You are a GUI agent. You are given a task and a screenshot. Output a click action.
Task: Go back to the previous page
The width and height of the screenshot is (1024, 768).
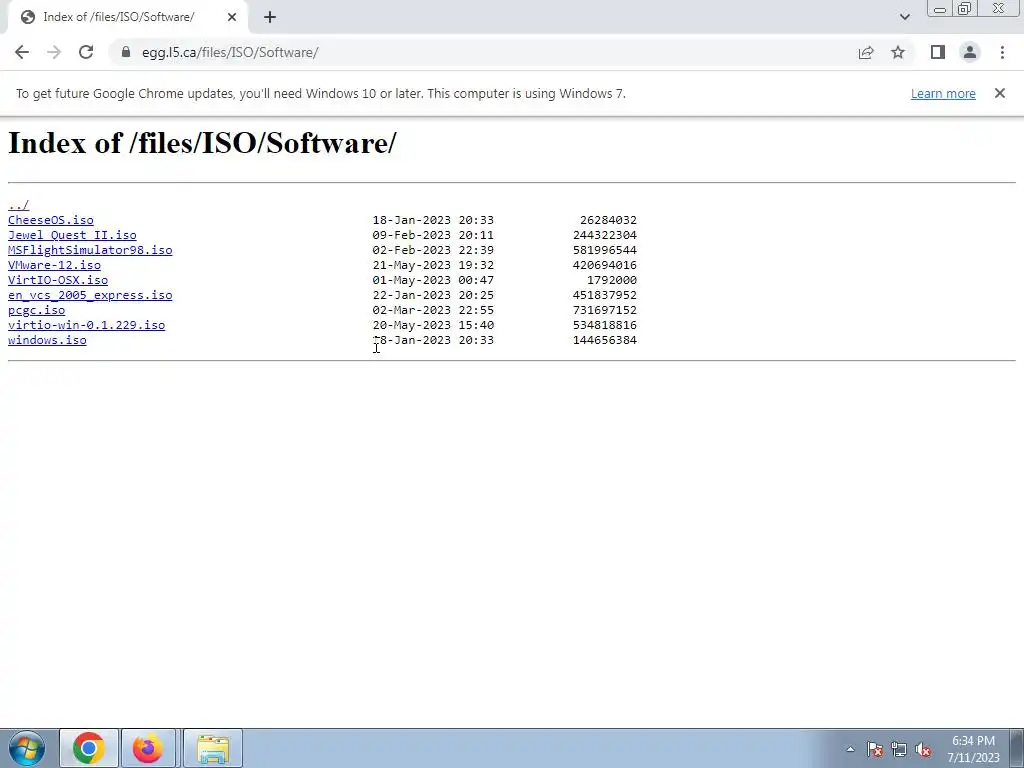point(22,52)
